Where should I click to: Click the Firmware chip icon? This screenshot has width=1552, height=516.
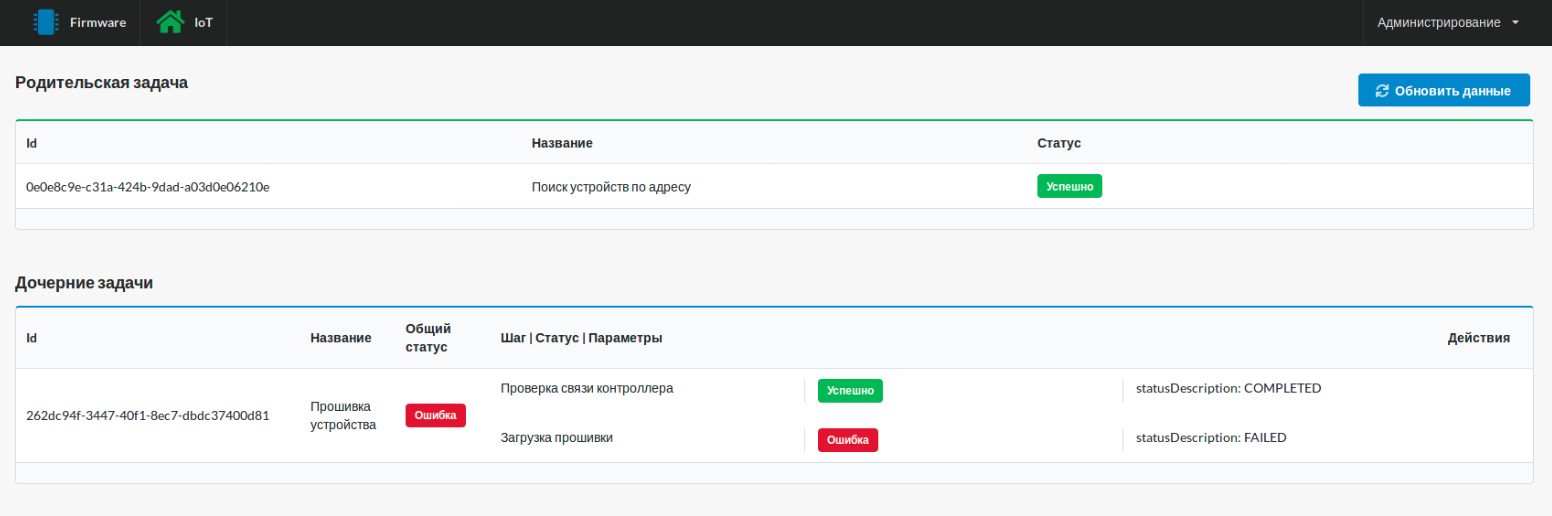[x=44, y=22]
